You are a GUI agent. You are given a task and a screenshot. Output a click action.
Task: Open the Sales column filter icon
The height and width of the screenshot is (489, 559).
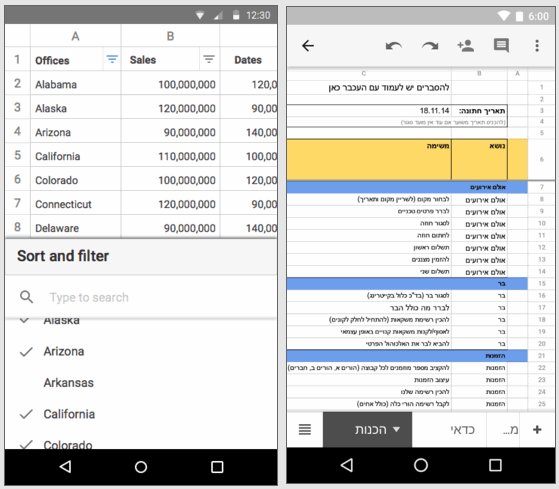[x=209, y=59]
